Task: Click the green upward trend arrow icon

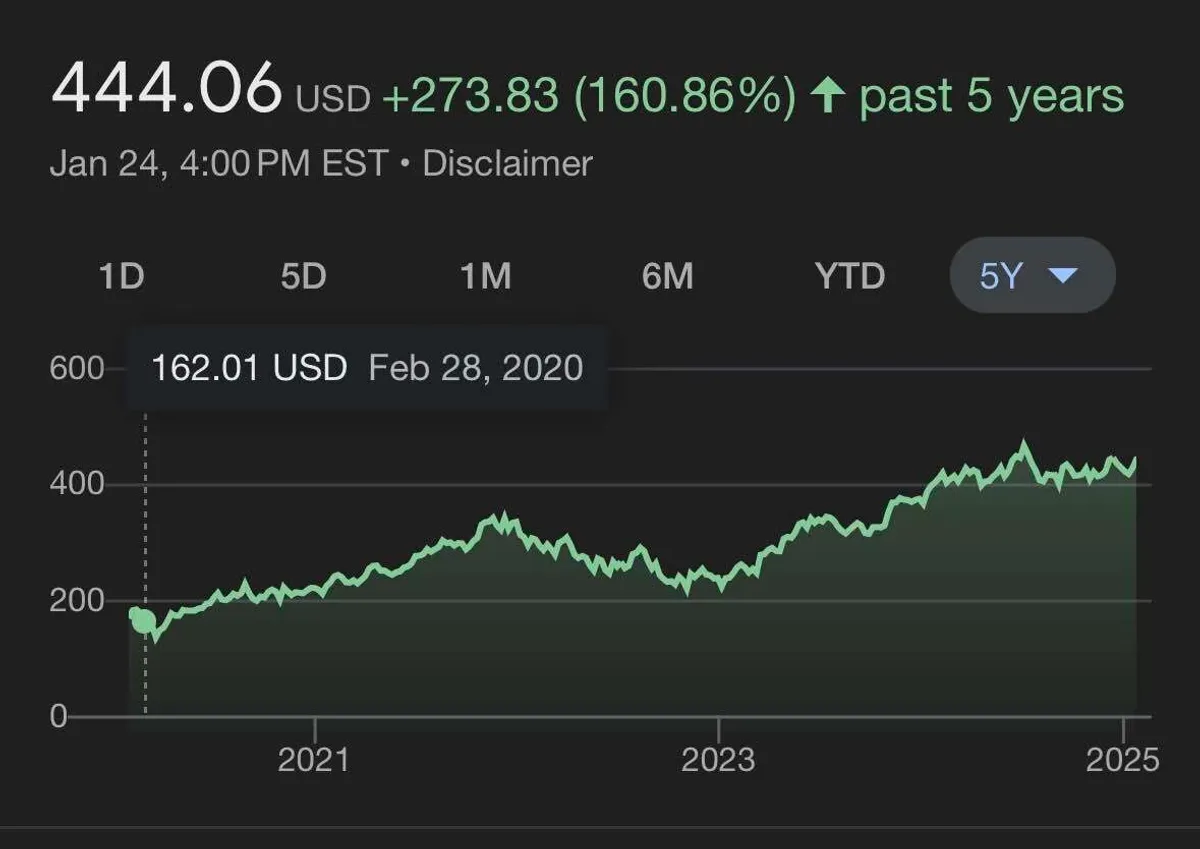Action: click(x=826, y=97)
